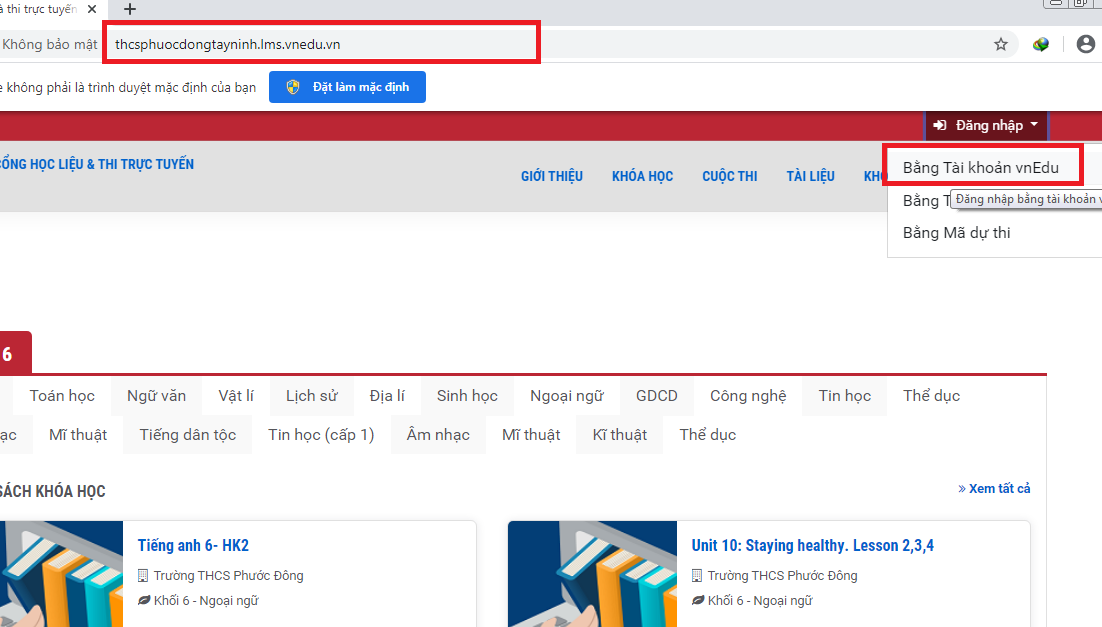Bookmark this page with the star icon
1102x627 pixels.
[x=1000, y=44]
